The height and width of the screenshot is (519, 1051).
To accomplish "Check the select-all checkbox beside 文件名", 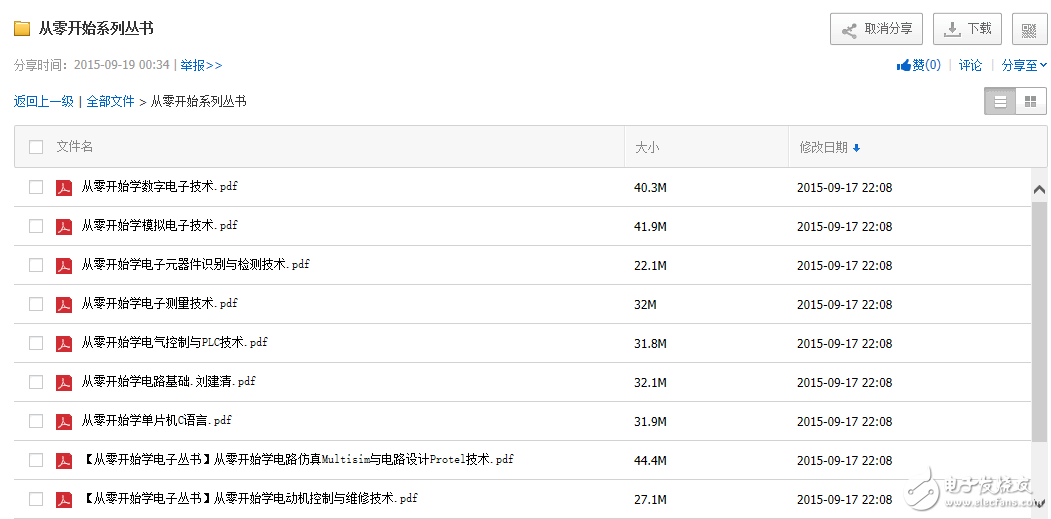I will tap(36, 147).
